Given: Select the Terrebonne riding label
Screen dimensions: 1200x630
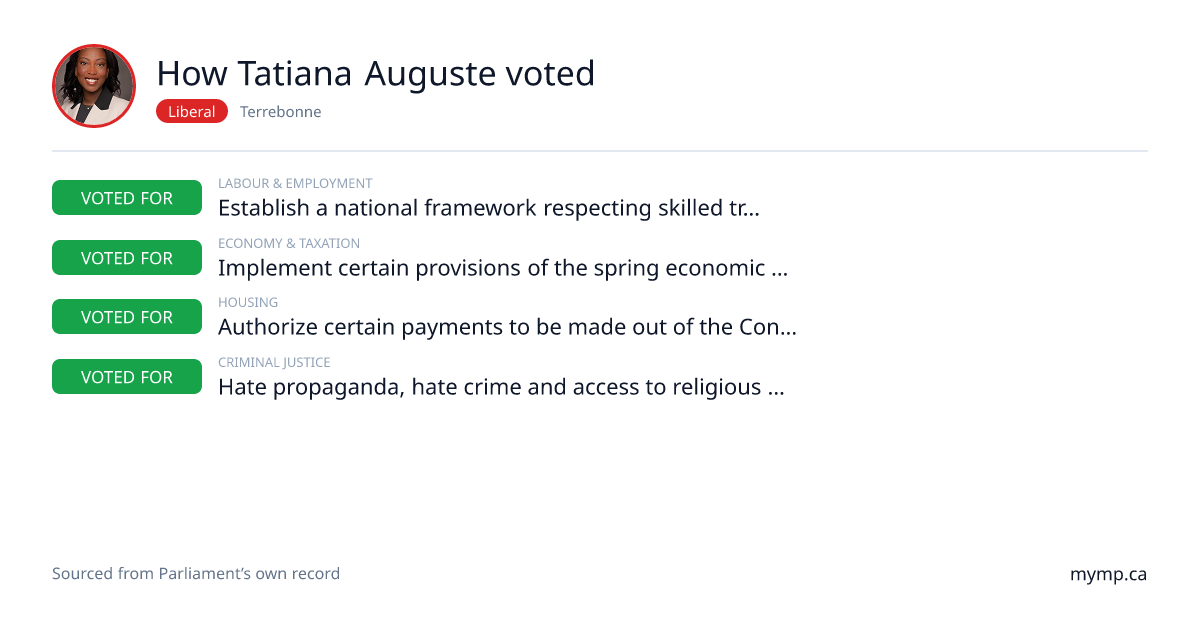Looking at the screenshot, I should pyautogui.click(x=281, y=112).
